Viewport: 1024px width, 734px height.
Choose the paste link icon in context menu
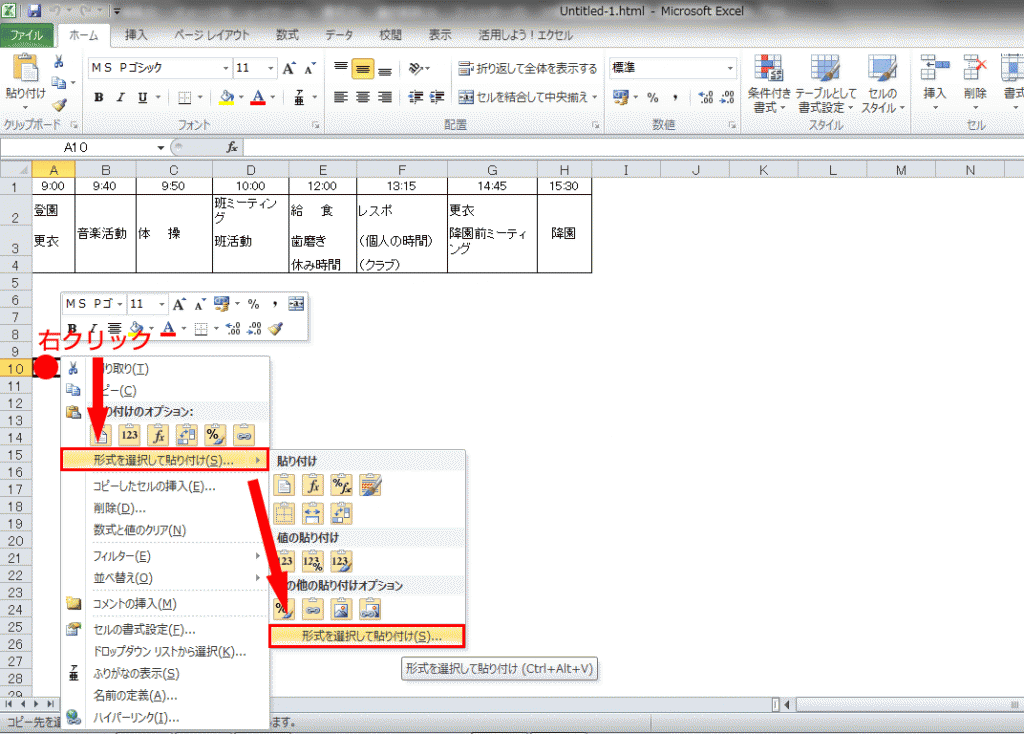coord(244,435)
